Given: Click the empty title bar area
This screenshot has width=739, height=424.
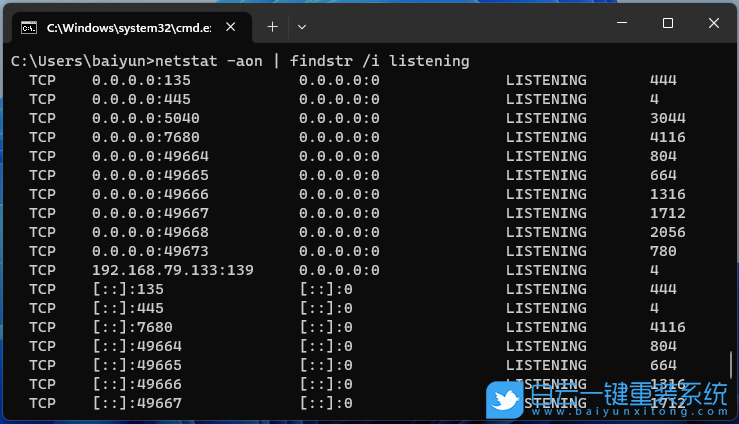Looking at the screenshot, I should pos(450,24).
